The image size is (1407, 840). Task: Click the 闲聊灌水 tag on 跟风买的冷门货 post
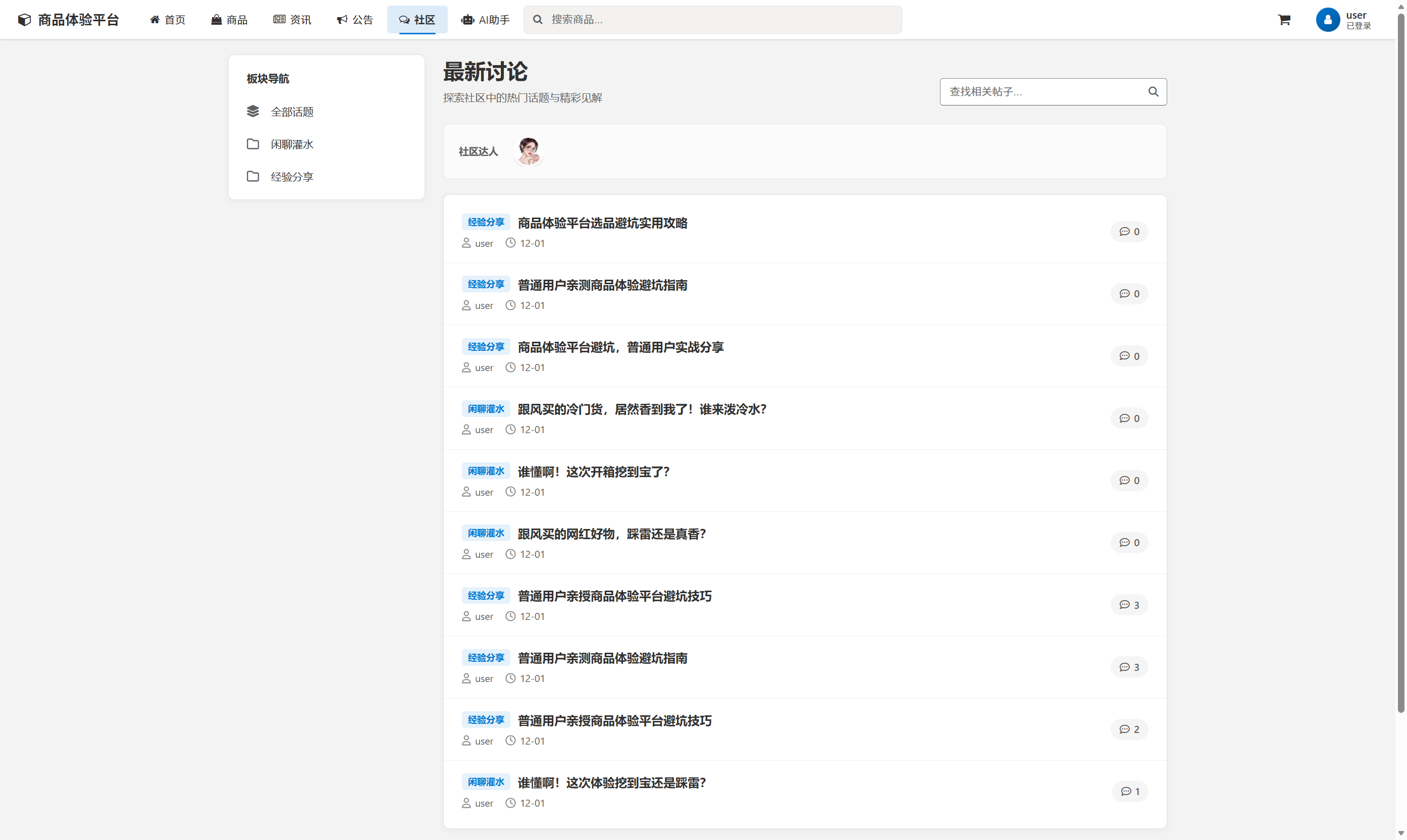coord(486,409)
